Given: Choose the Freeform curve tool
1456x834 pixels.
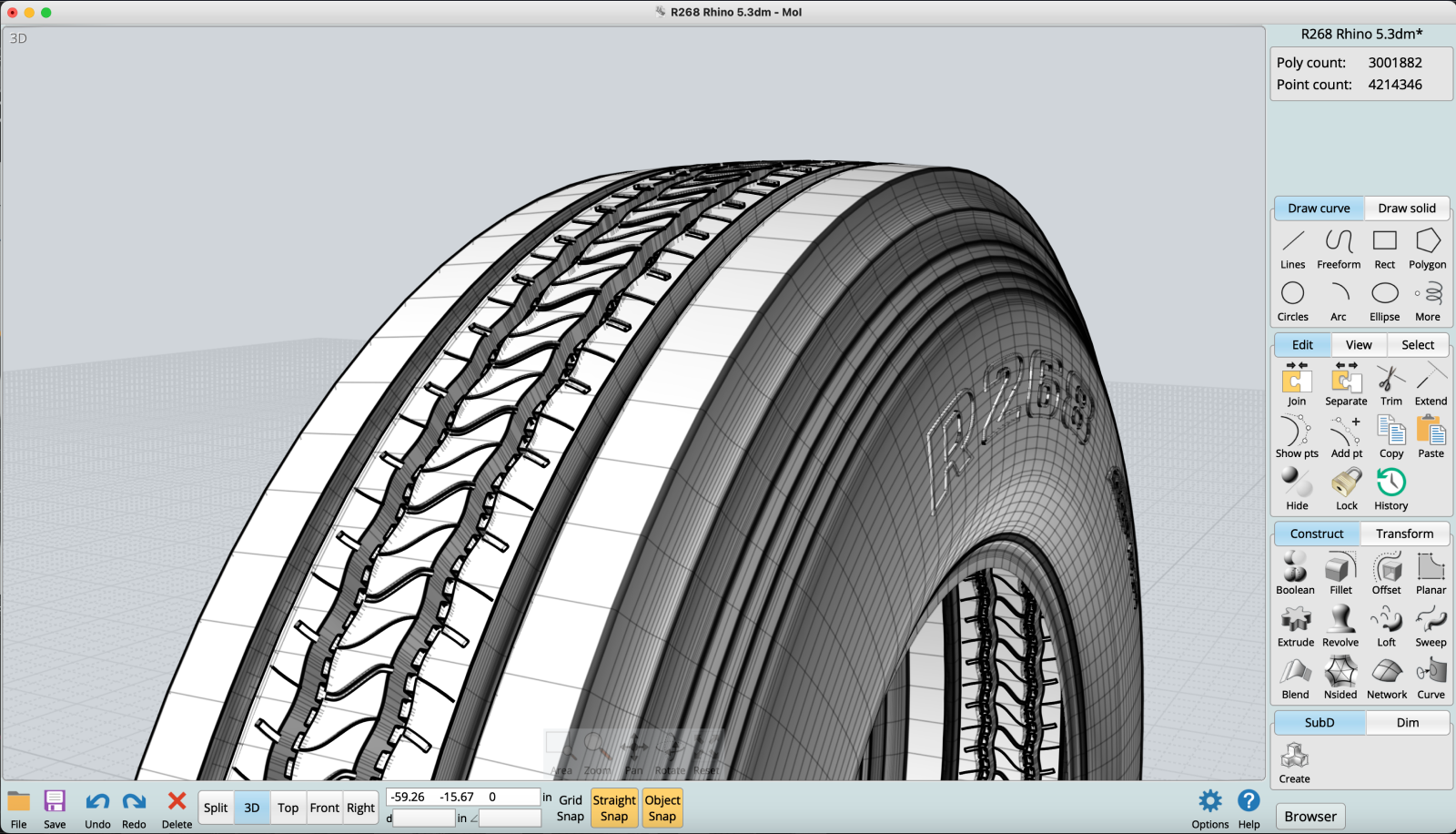Looking at the screenshot, I should (x=1339, y=249).
